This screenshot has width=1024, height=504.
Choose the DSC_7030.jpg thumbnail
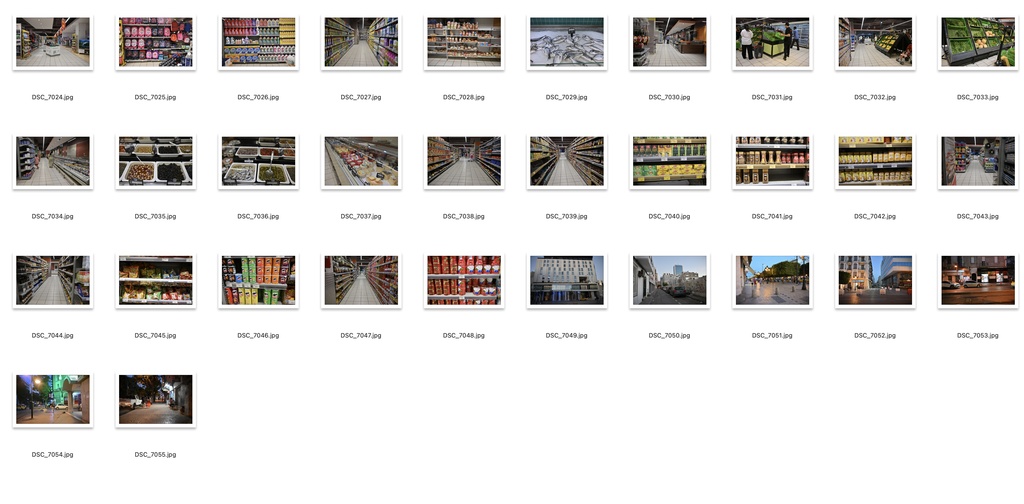669,42
